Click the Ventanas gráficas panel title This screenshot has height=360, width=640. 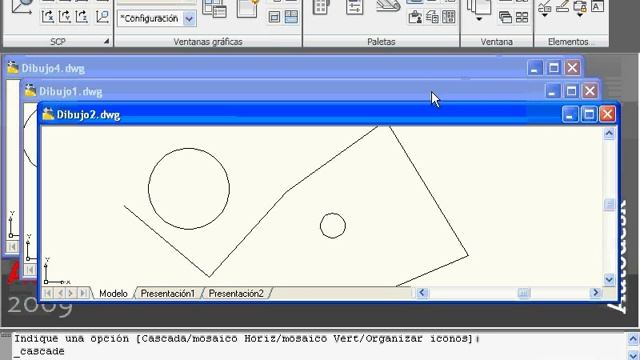click(208, 42)
